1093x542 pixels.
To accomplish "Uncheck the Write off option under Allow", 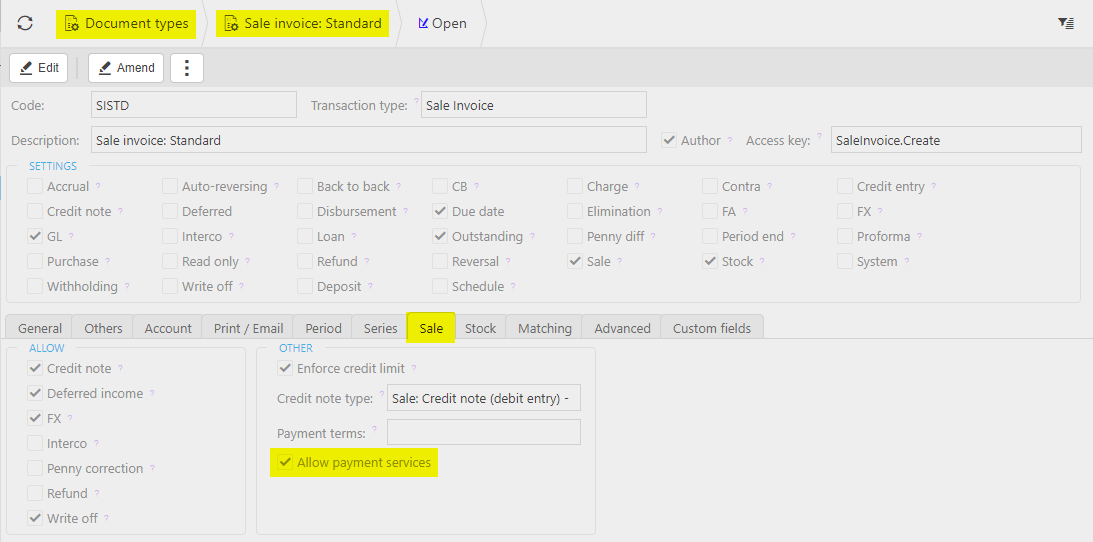I will click(35, 519).
